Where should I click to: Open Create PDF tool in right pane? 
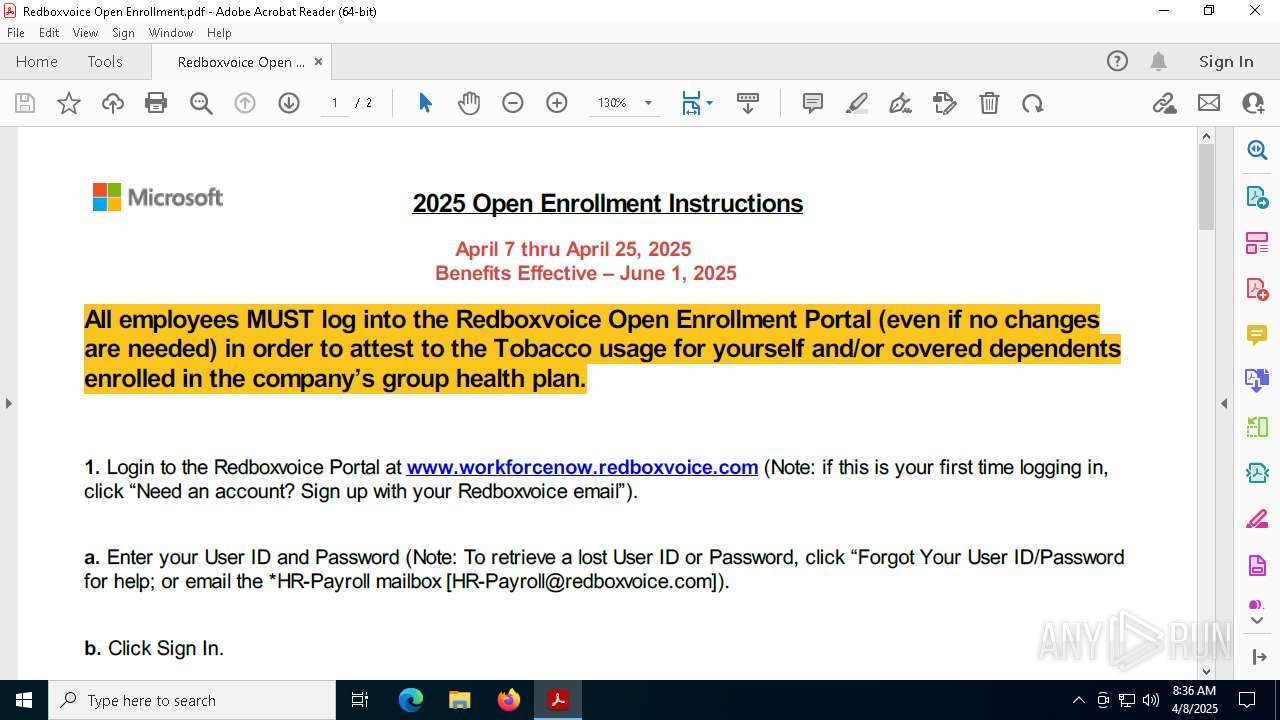(x=1257, y=289)
